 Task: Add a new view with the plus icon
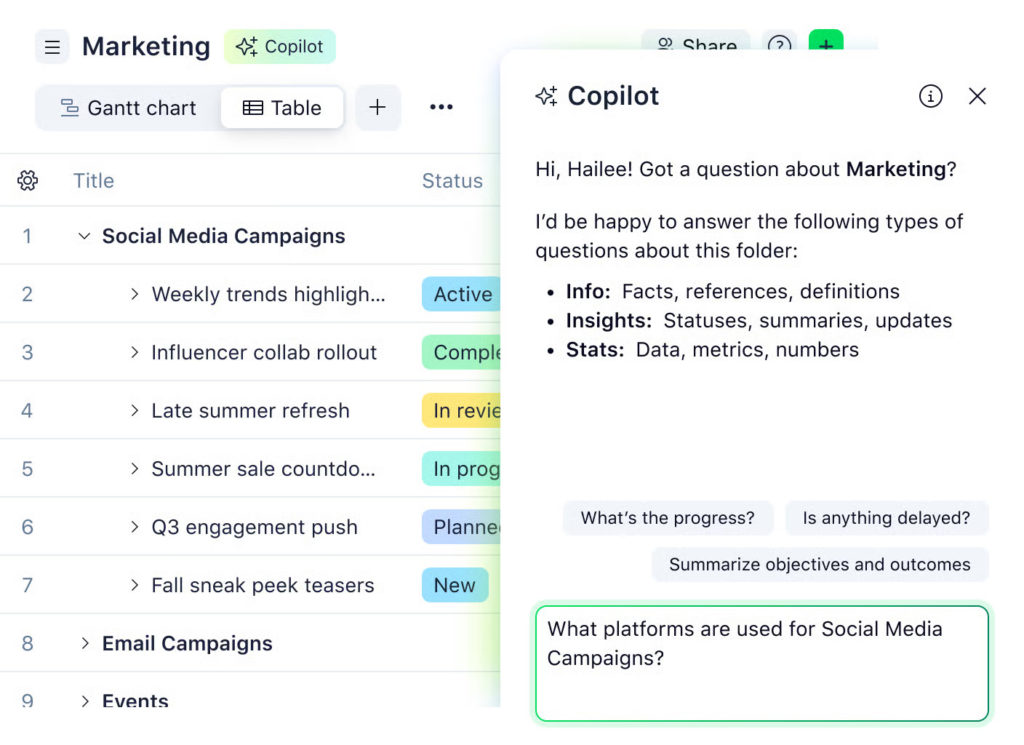click(x=378, y=107)
